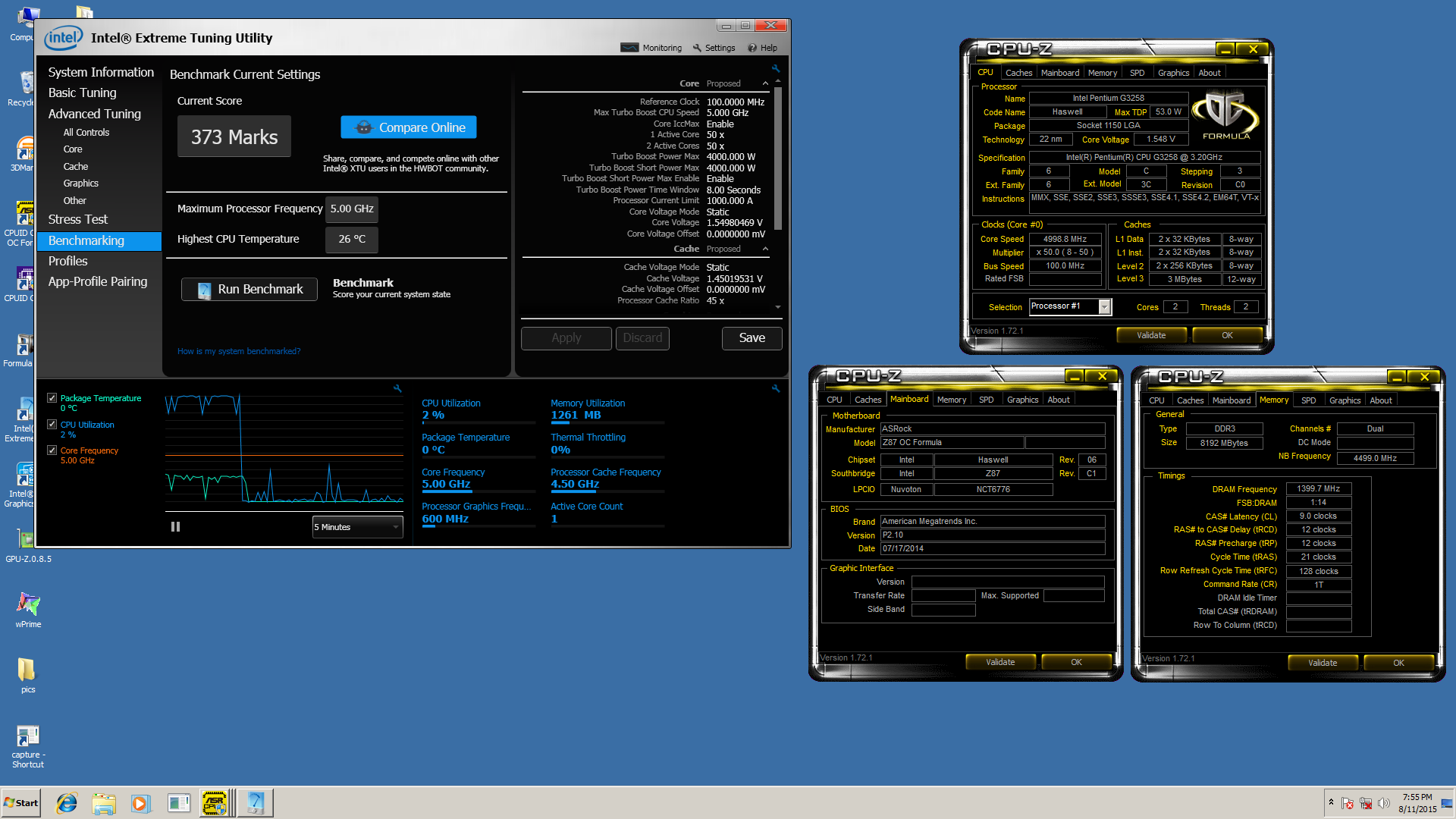The width and height of the screenshot is (1456, 819).
Task: Toggle Core Frequency graph checkbox
Action: [x=52, y=450]
